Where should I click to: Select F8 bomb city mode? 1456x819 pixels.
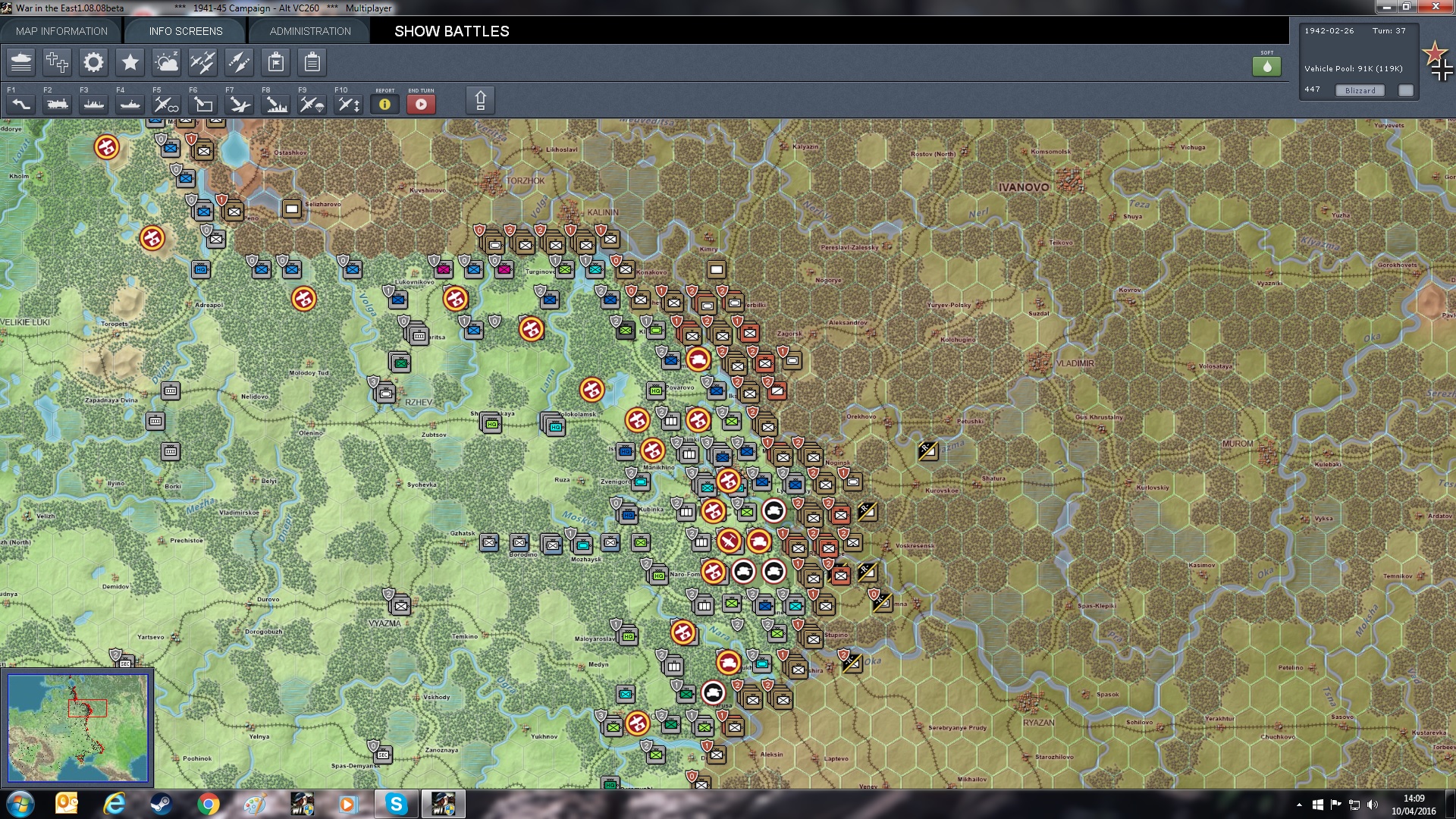click(275, 104)
